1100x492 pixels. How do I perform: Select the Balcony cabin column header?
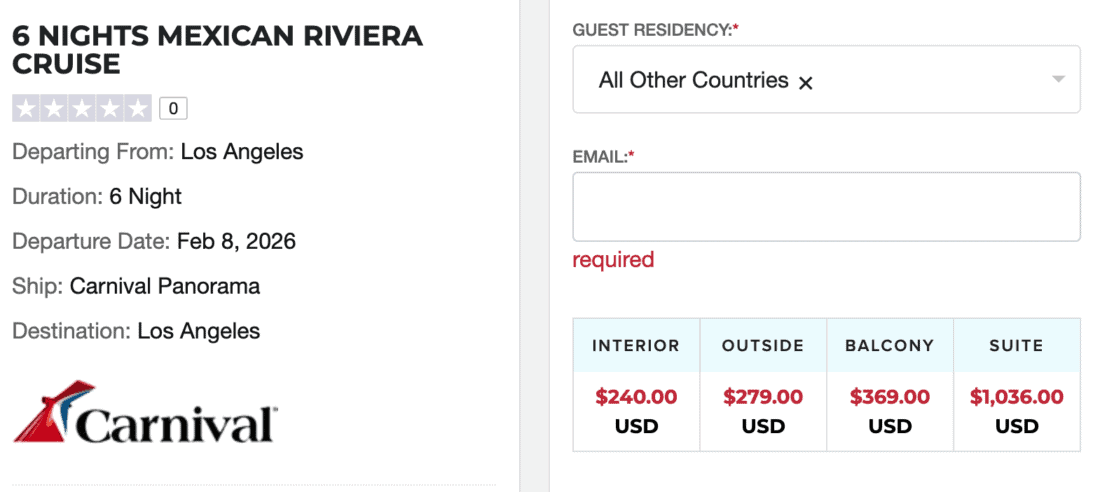click(x=890, y=346)
